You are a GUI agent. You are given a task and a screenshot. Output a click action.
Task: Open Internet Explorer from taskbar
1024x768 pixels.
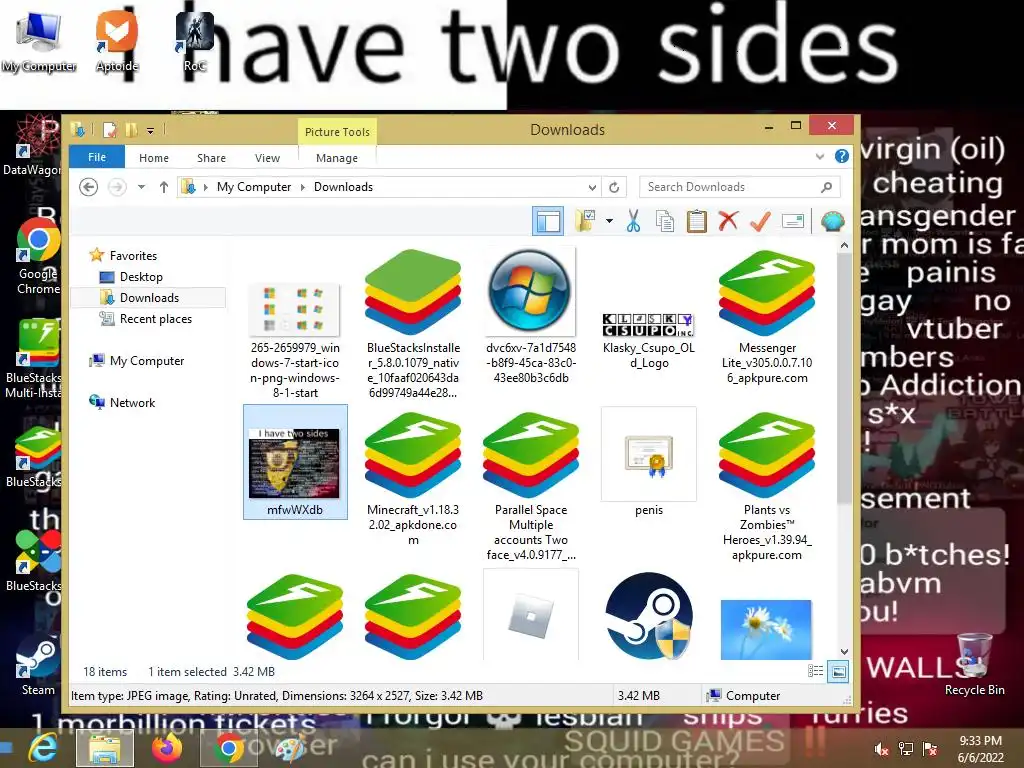click(x=43, y=748)
